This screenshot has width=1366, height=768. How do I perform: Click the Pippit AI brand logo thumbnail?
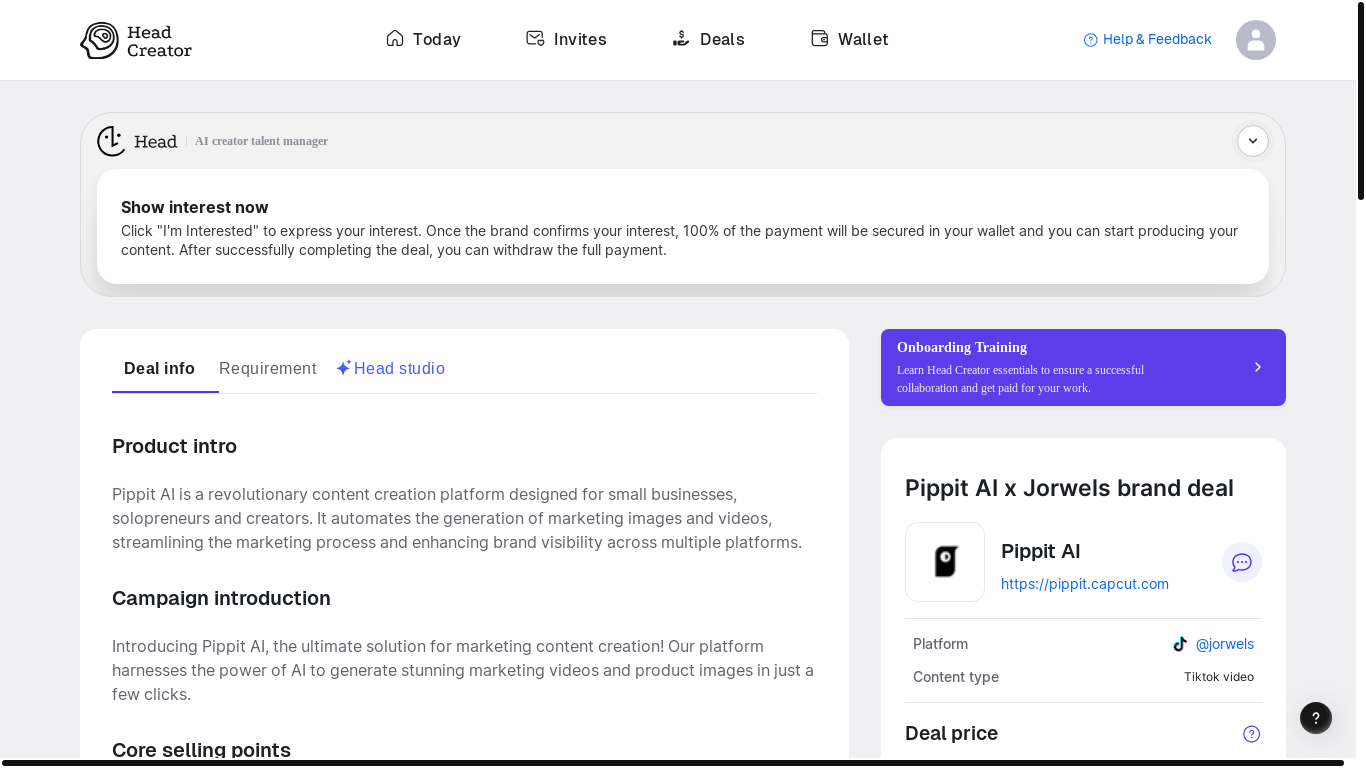[945, 562]
